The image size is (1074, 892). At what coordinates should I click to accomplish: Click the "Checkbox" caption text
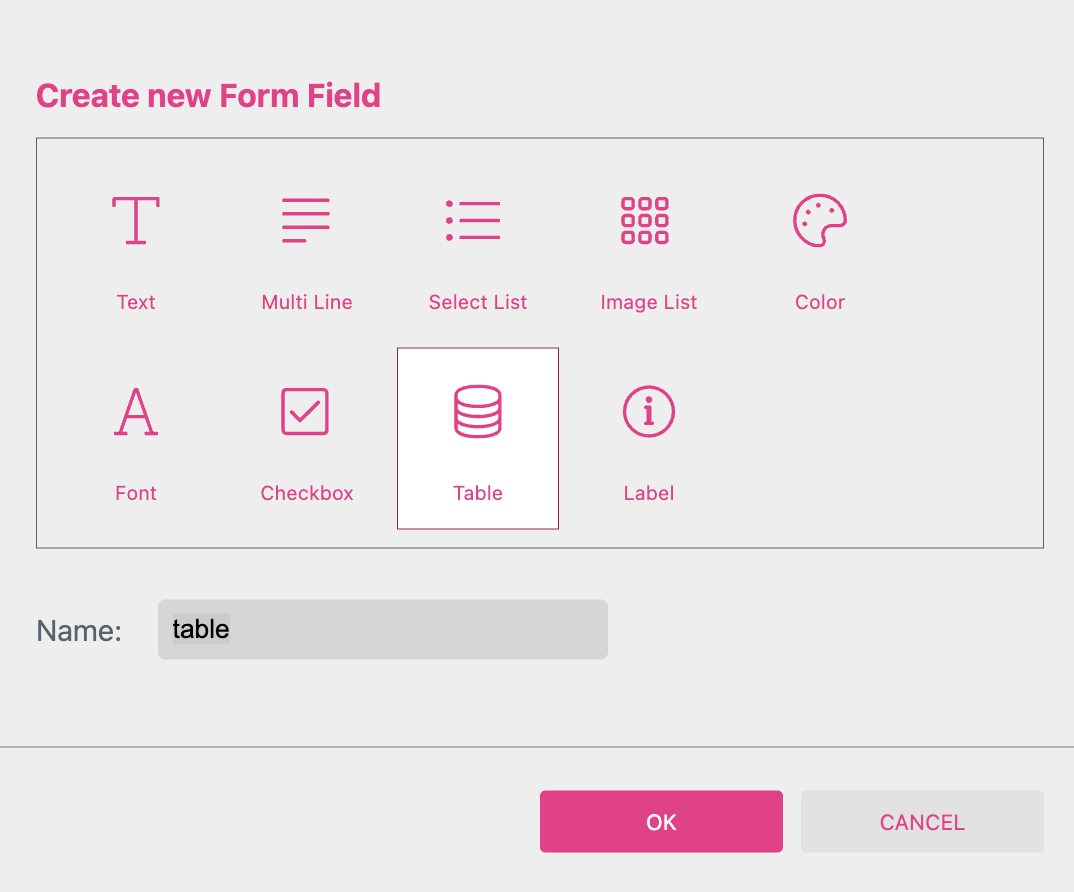pos(307,493)
